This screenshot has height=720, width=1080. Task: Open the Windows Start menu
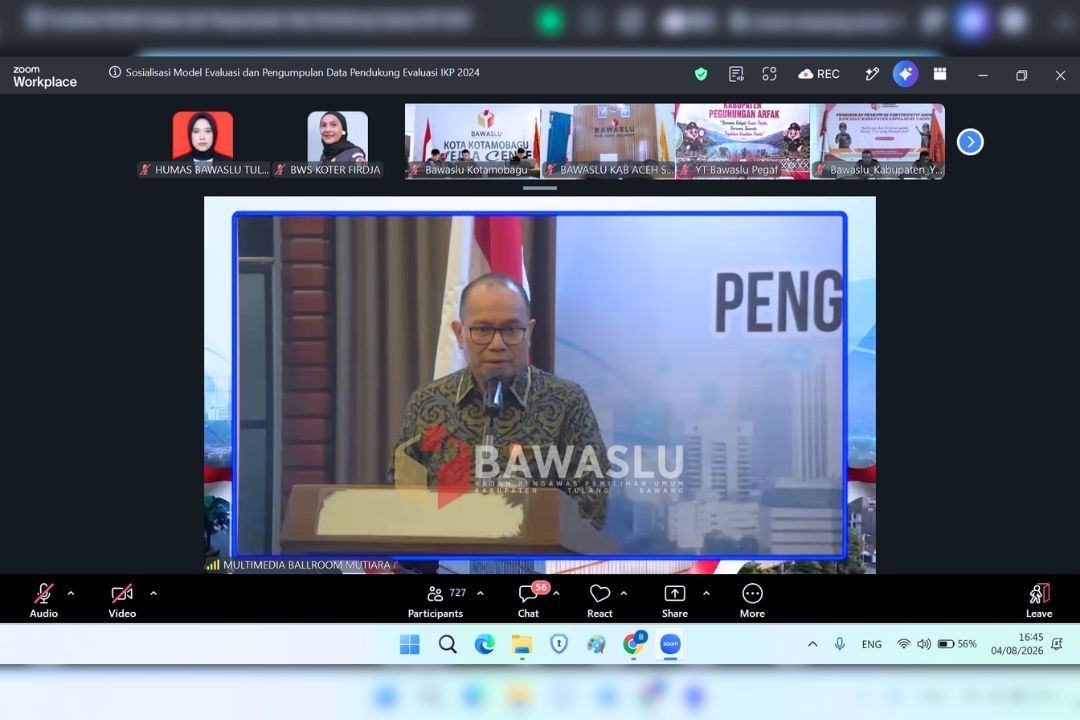tap(410, 644)
